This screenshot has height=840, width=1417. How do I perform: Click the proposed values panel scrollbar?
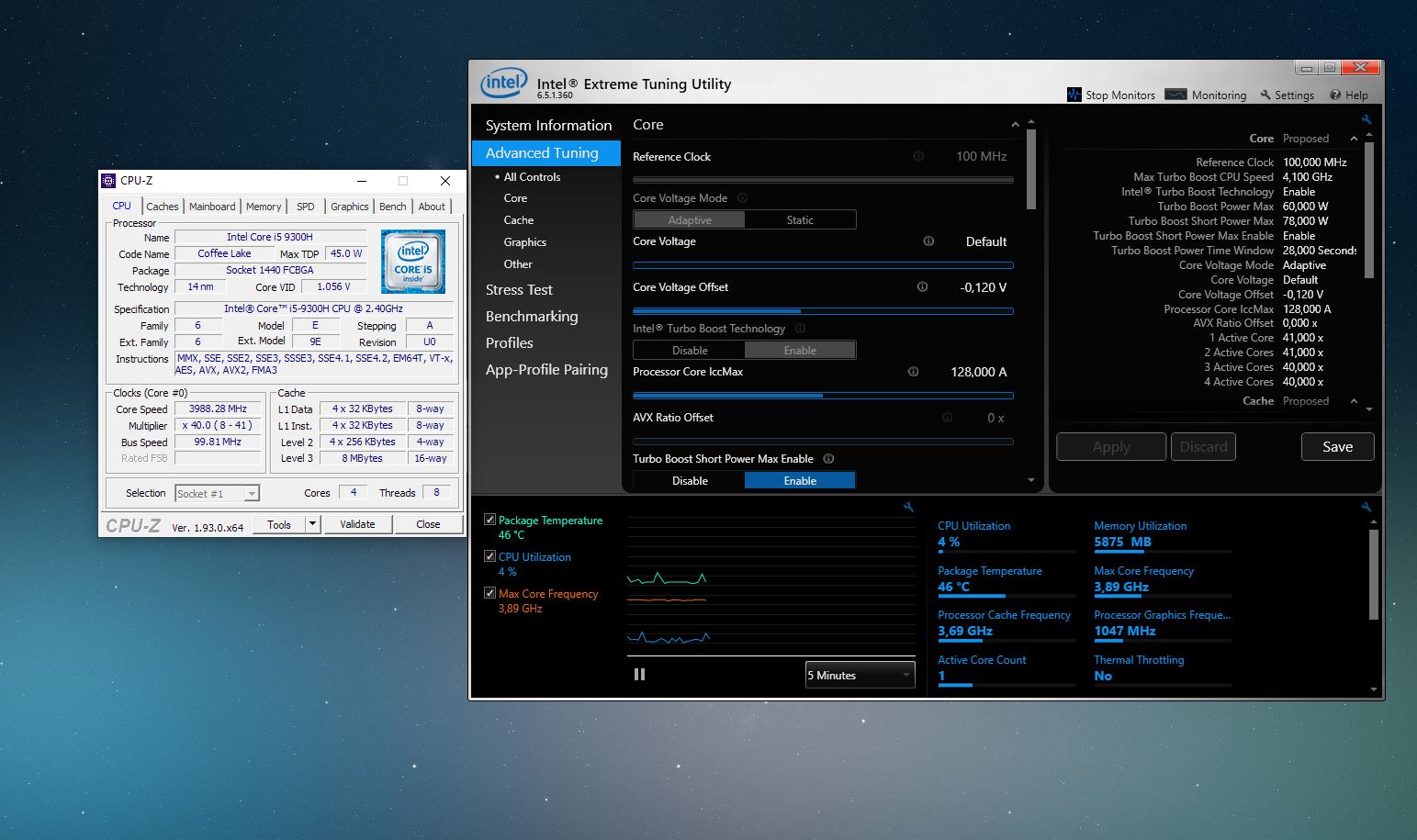pyautogui.click(x=1369, y=209)
